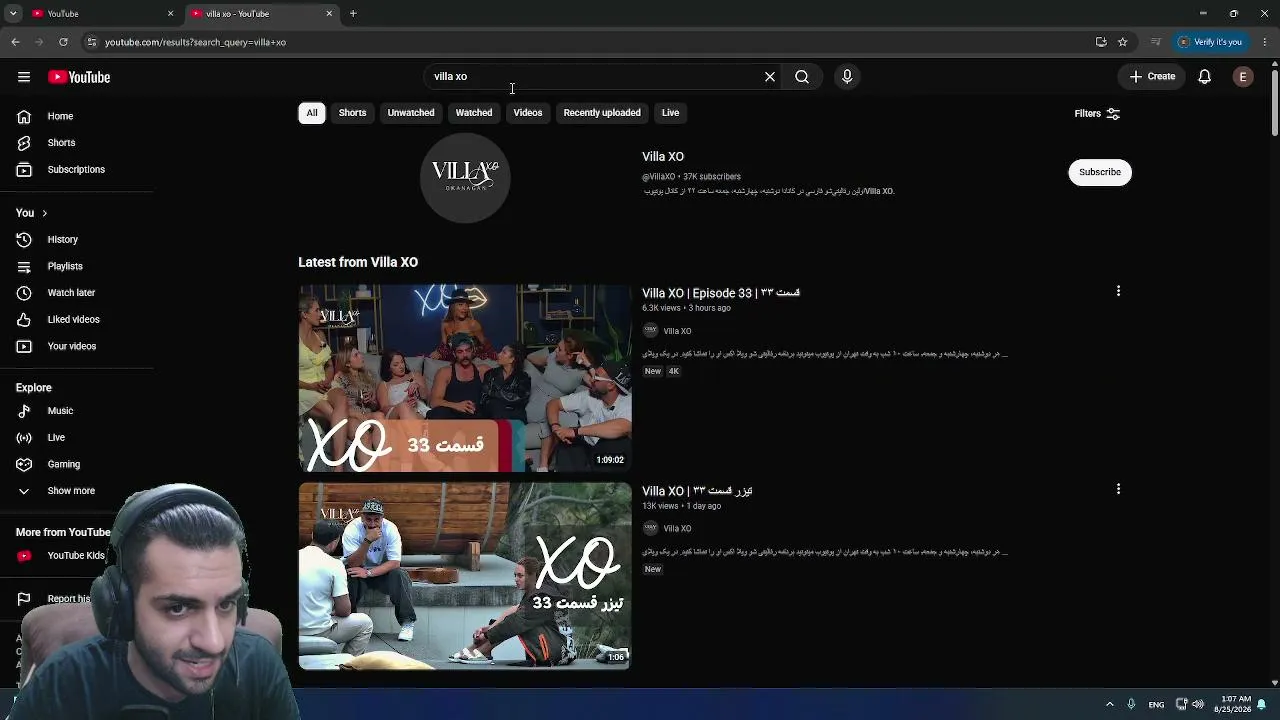Open Chrome's three-dot menu
The height and width of the screenshot is (720, 1280).
(x=1265, y=42)
